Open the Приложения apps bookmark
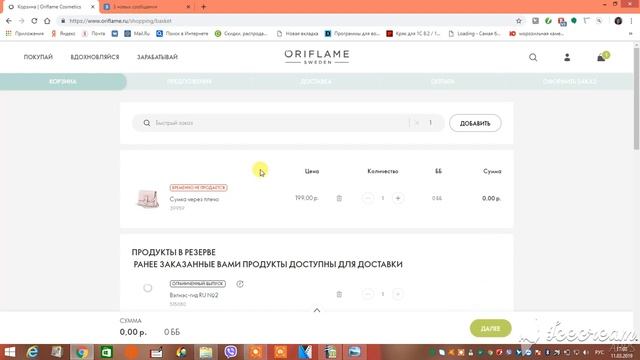Viewport: 640px width, 360px height. tap(25, 33)
